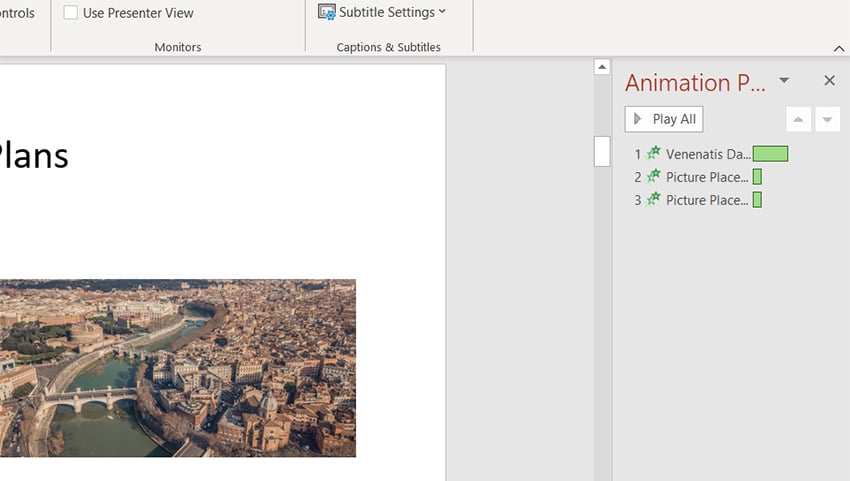
Task: Close the Animation Pane
Action: [x=829, y=81]
